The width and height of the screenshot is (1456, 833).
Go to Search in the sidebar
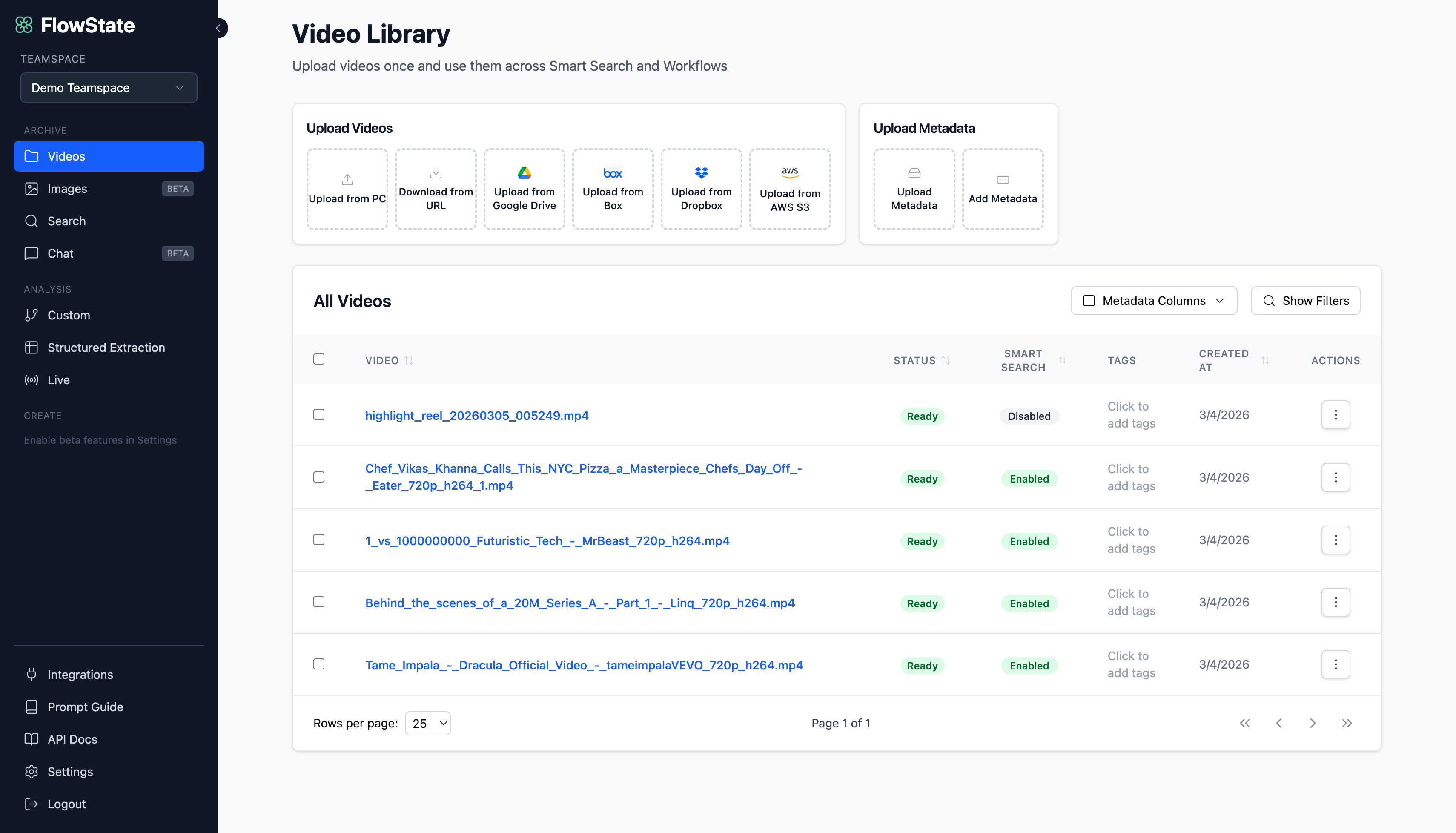coord(109,221)
